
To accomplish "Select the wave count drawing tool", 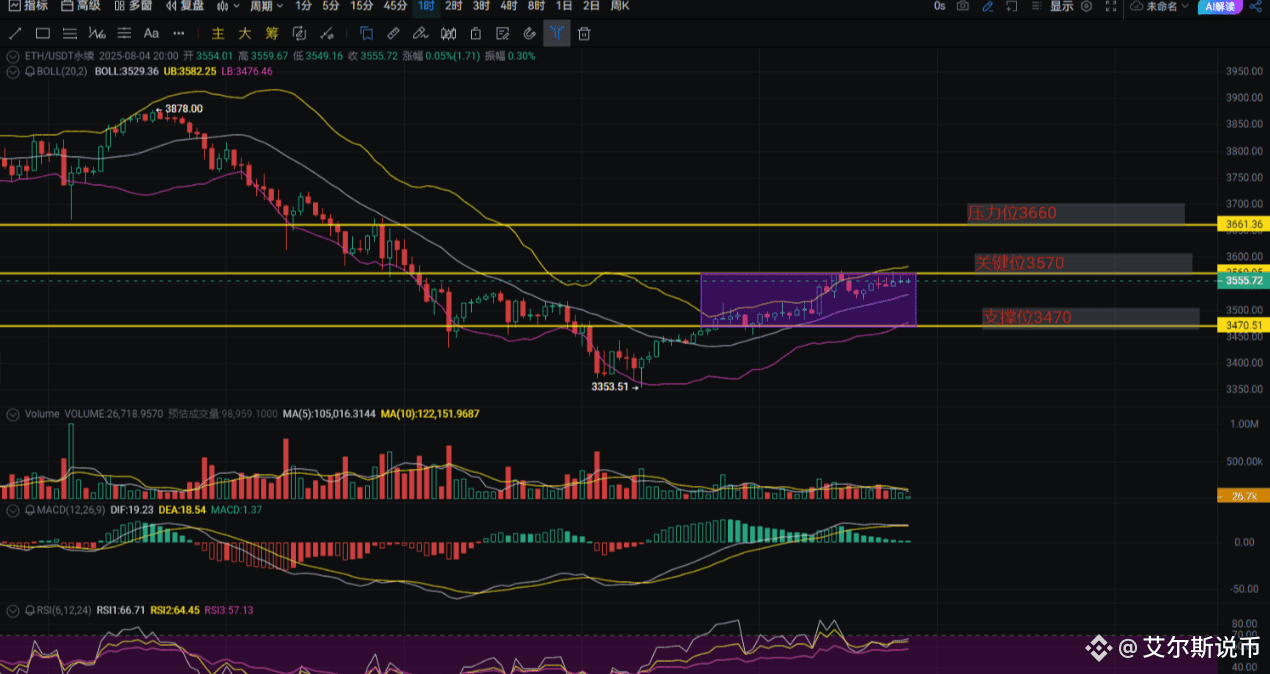I will 97,33.
